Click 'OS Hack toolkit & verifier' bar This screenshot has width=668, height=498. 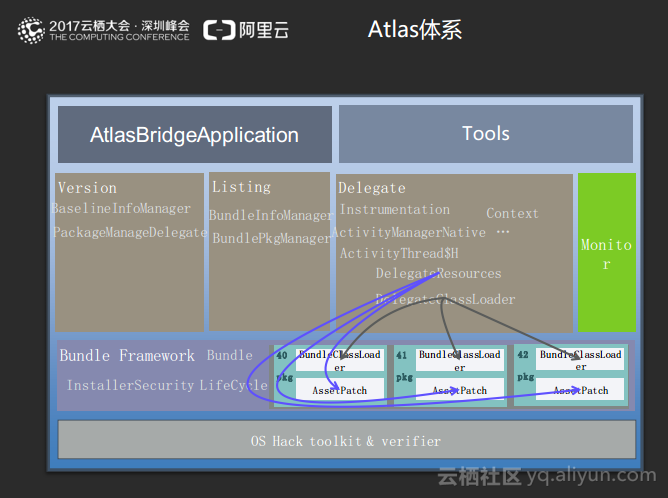point(347,440)
